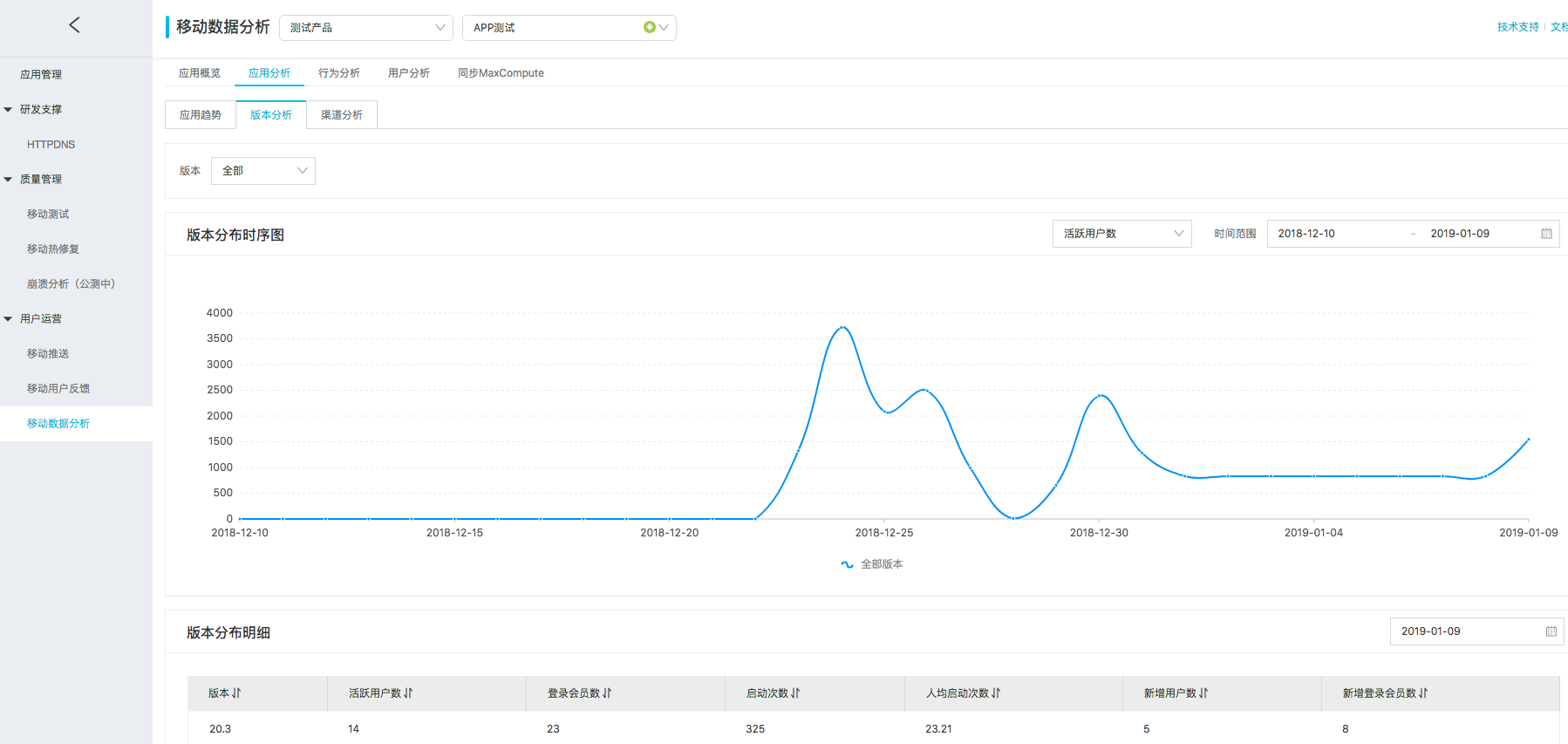Switch to the 应用分析 tab
This screenshot has width=1568, height=744.
[269, 73]
